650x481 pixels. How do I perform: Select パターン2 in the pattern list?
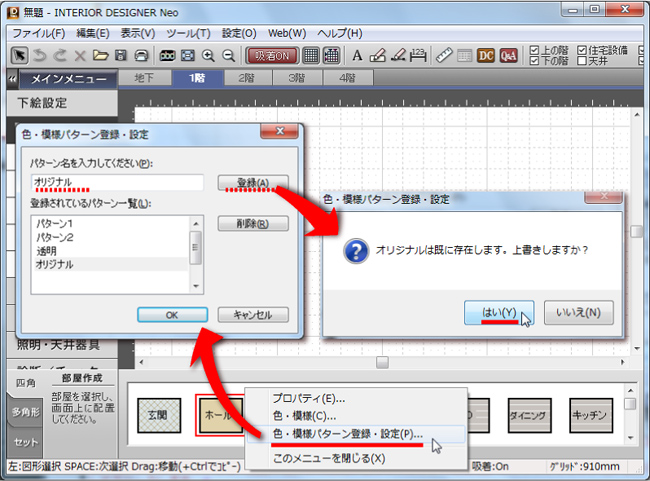(x=111, y=237)
